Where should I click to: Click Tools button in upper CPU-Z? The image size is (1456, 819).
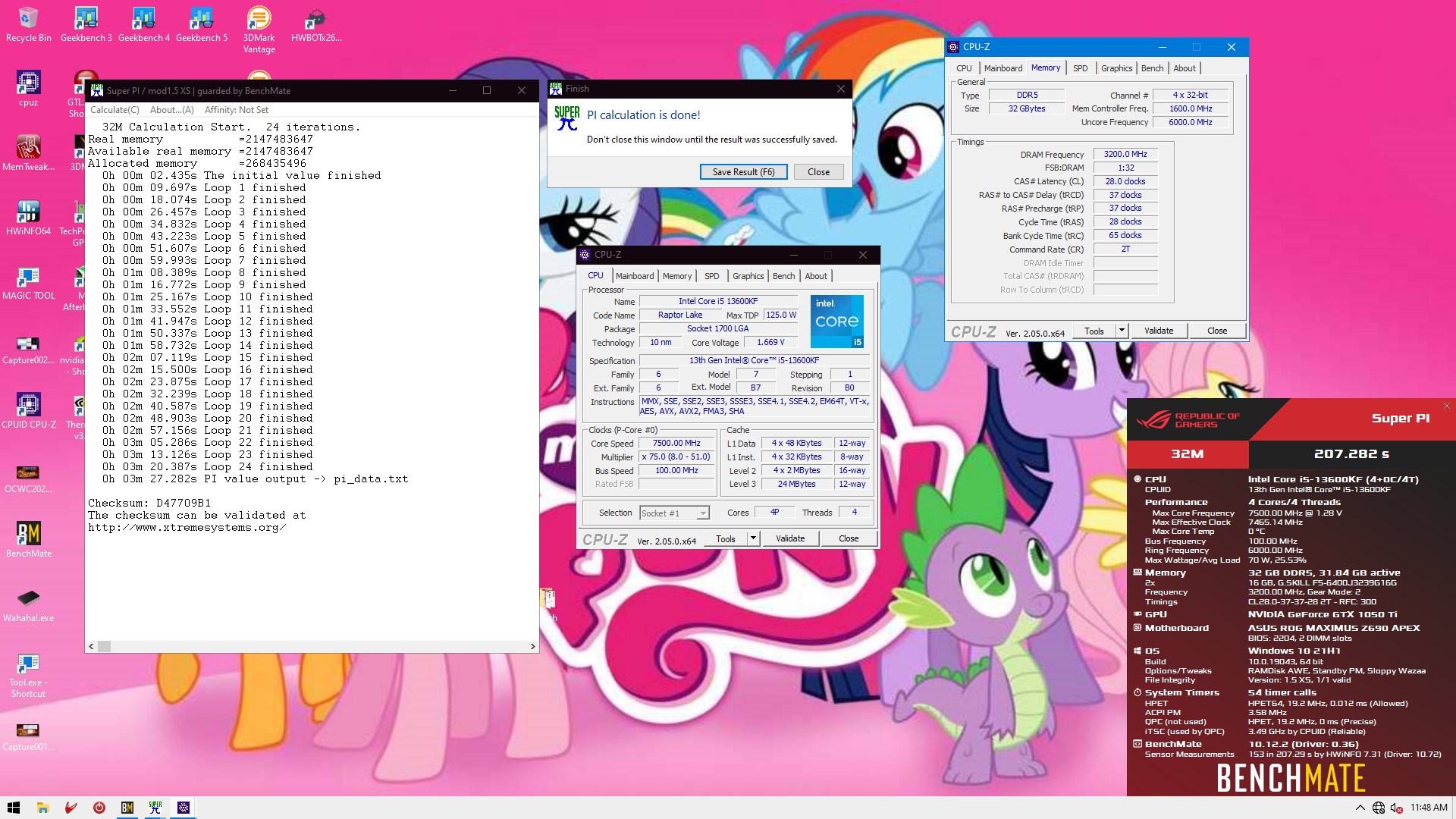coord(1094,331)
